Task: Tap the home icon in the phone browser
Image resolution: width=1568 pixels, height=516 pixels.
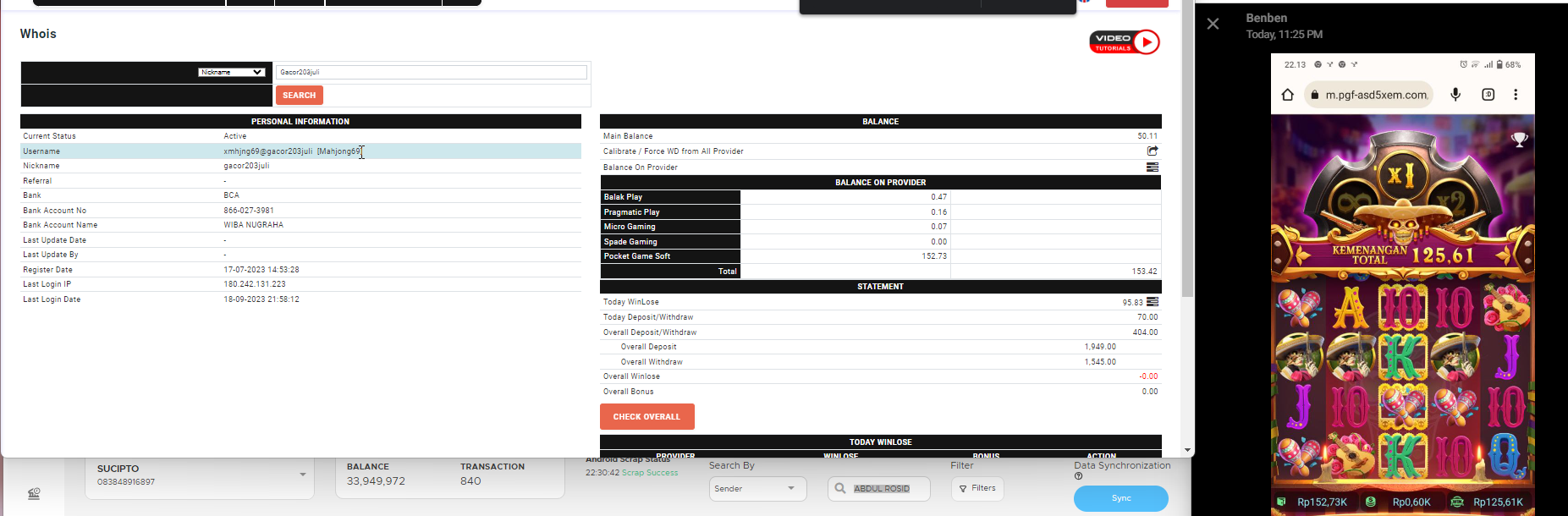Action: click(x=1287, y=95)
